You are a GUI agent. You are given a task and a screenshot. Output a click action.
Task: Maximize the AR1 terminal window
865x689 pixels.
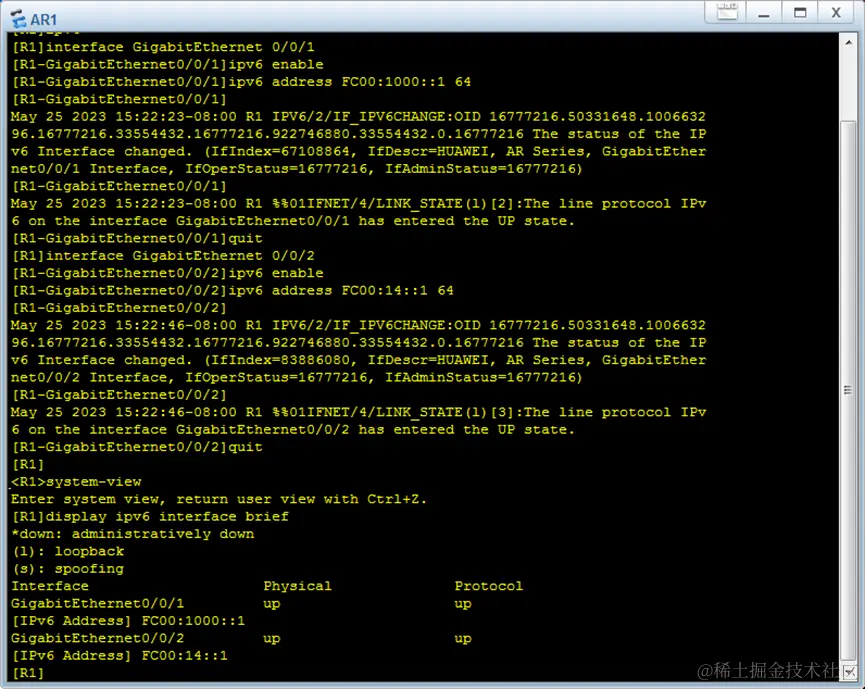800,13
